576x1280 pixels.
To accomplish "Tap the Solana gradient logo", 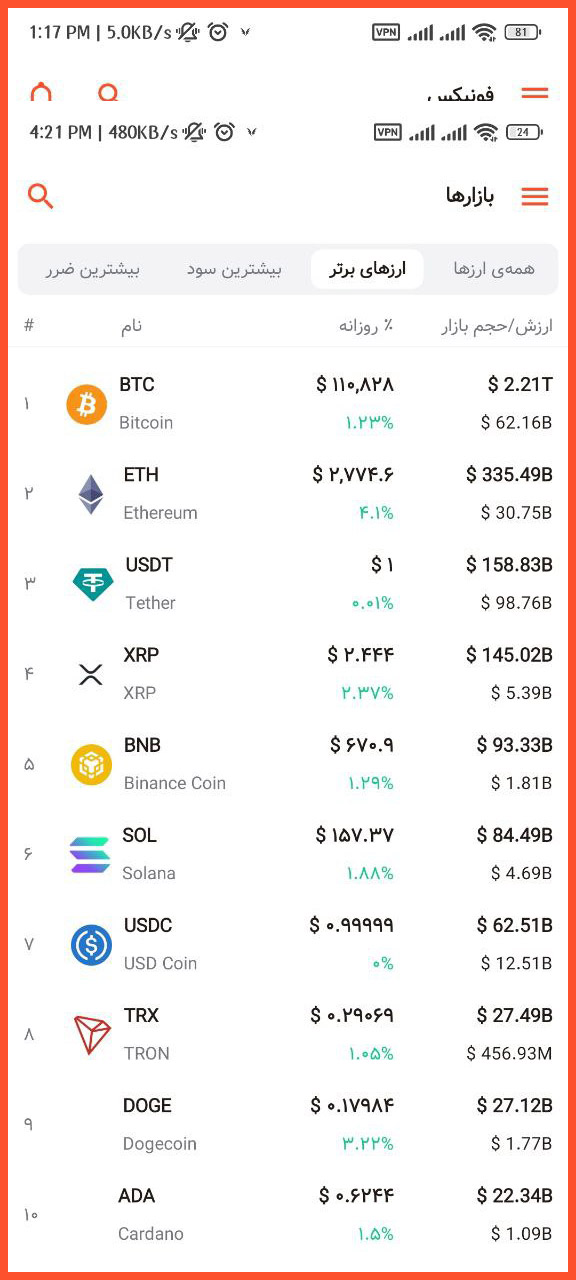I will click(90, 854).
